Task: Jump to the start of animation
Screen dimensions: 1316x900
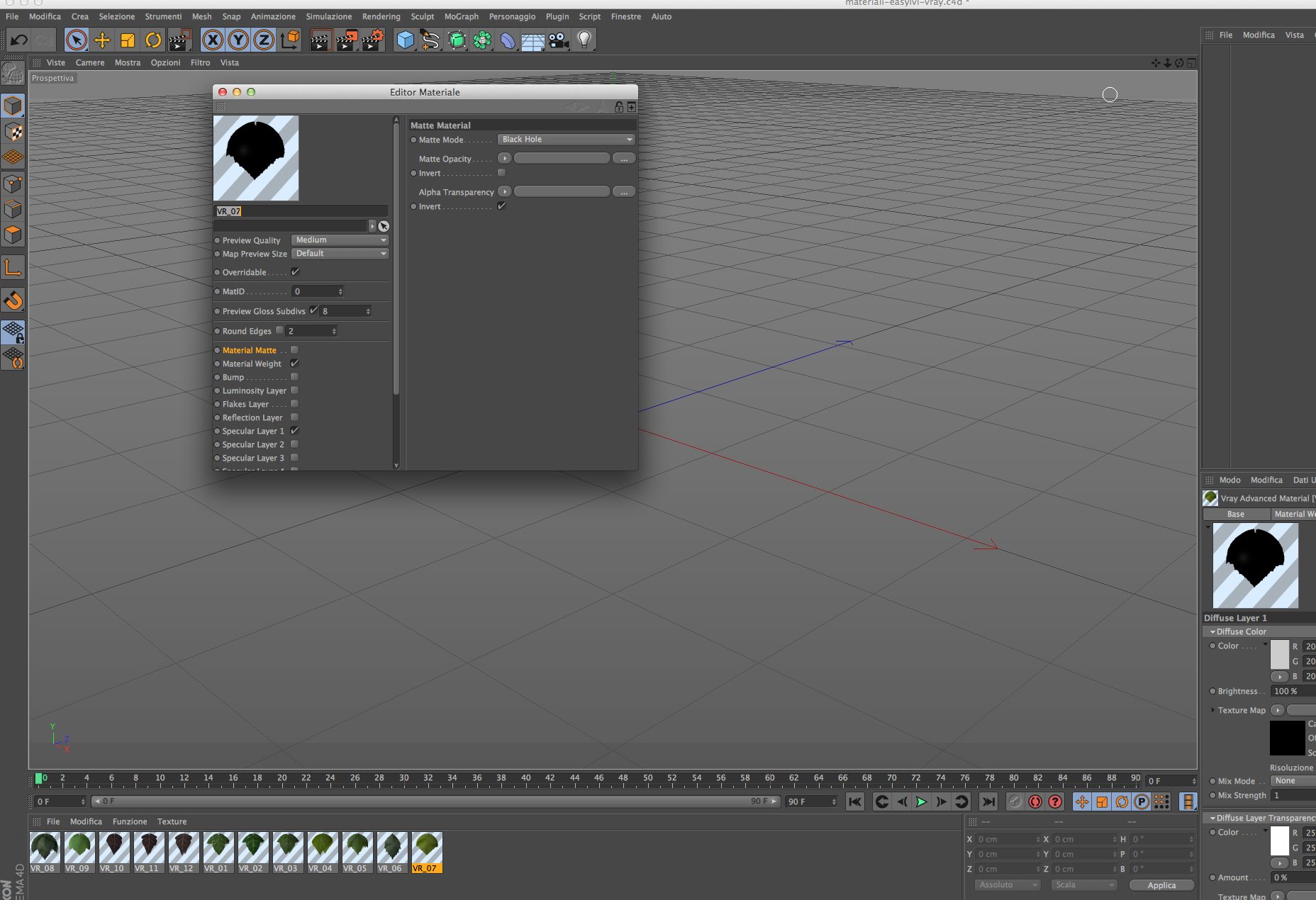Action: point(855,801)
